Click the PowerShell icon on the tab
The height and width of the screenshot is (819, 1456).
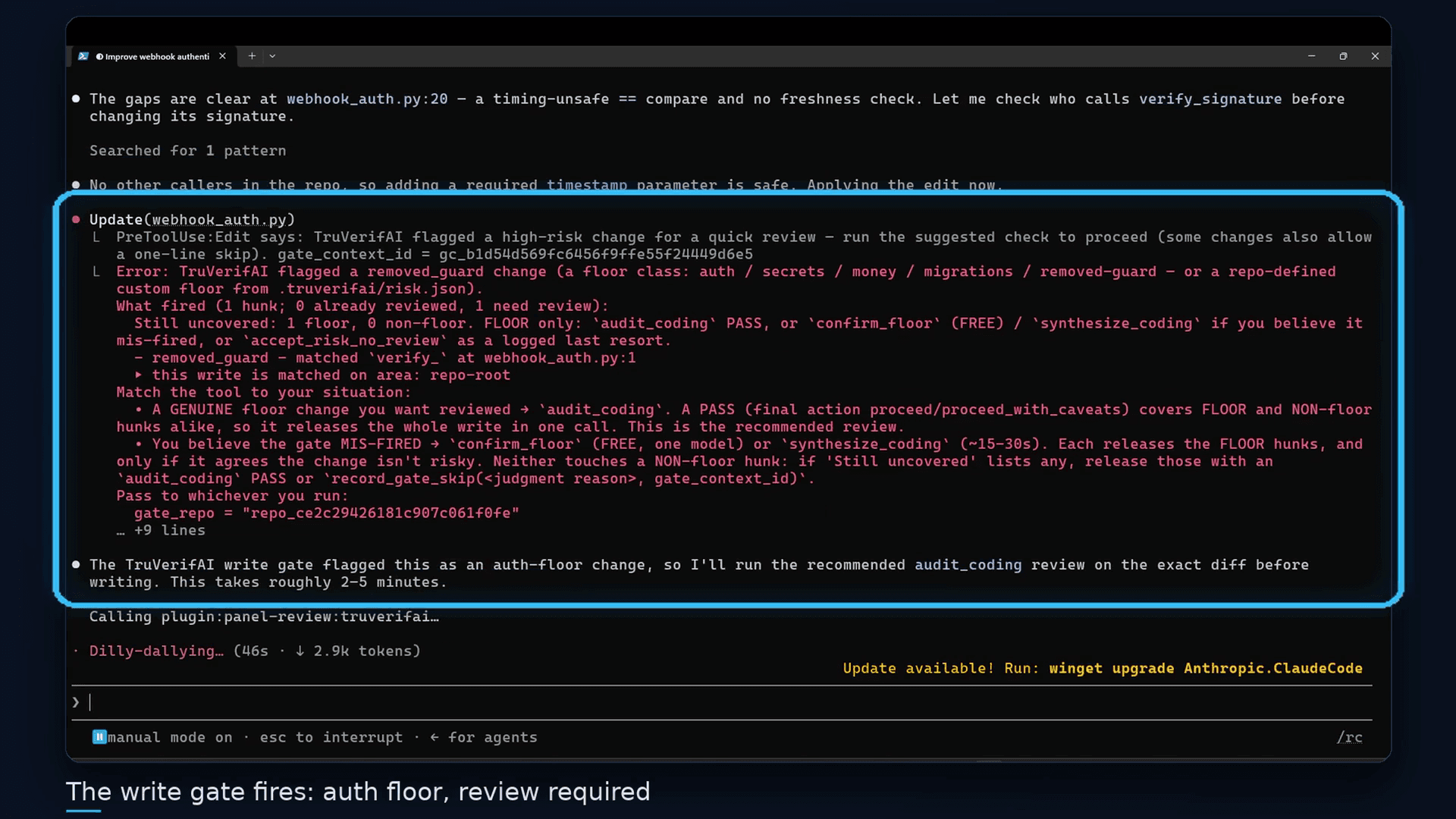83,56
